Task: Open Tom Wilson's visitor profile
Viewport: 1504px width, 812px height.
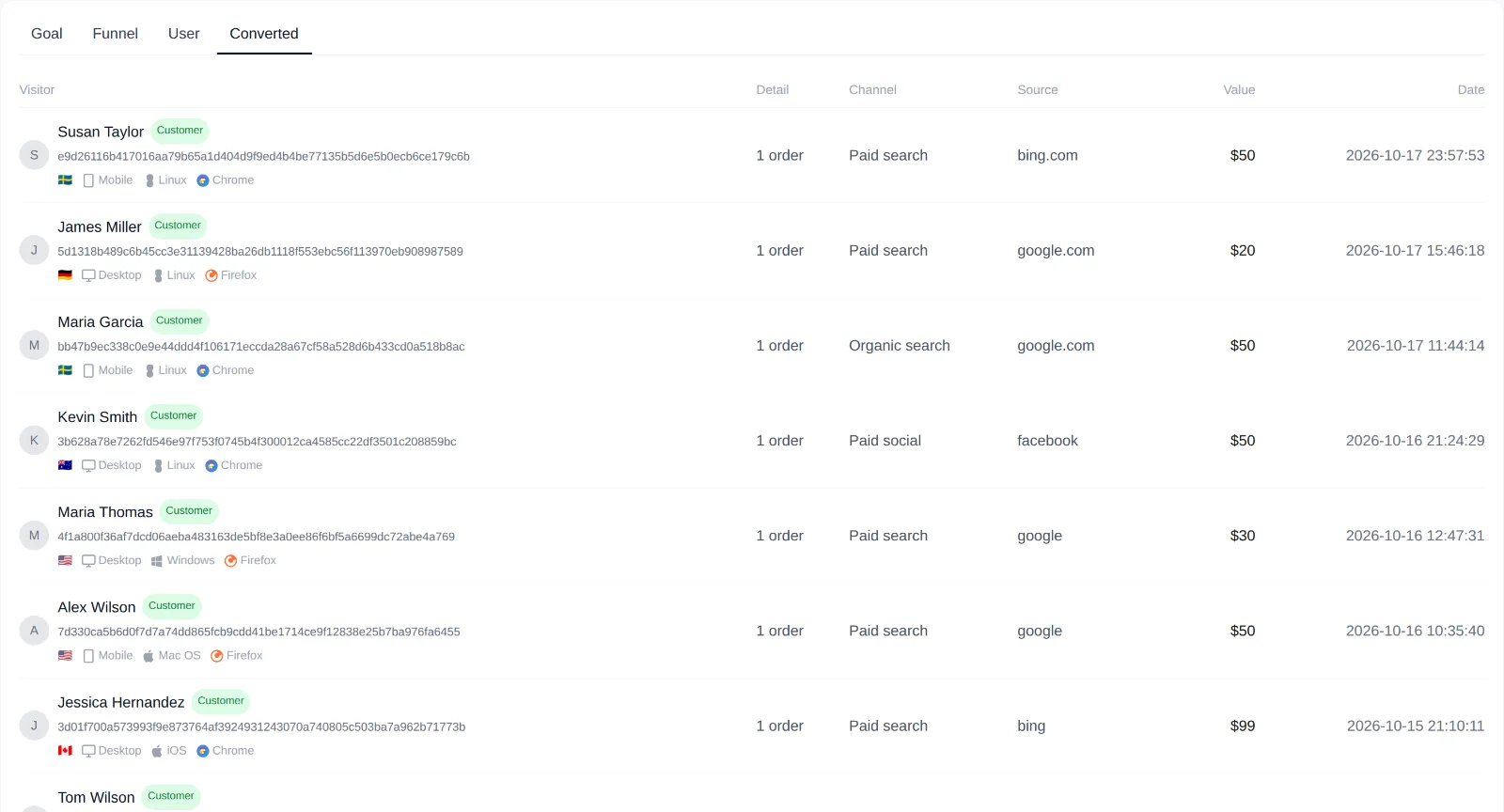Action: point(96,797)
